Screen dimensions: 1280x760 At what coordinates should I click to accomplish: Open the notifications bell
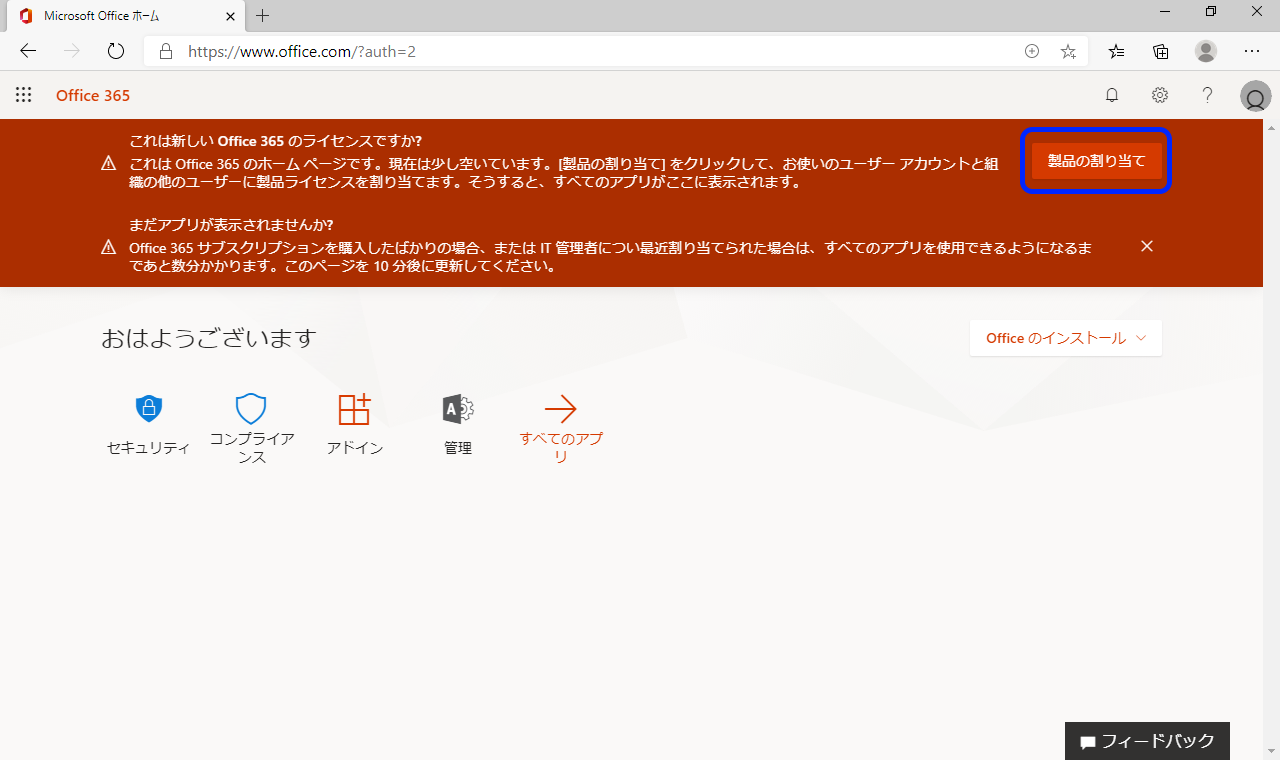(1111, 95)
